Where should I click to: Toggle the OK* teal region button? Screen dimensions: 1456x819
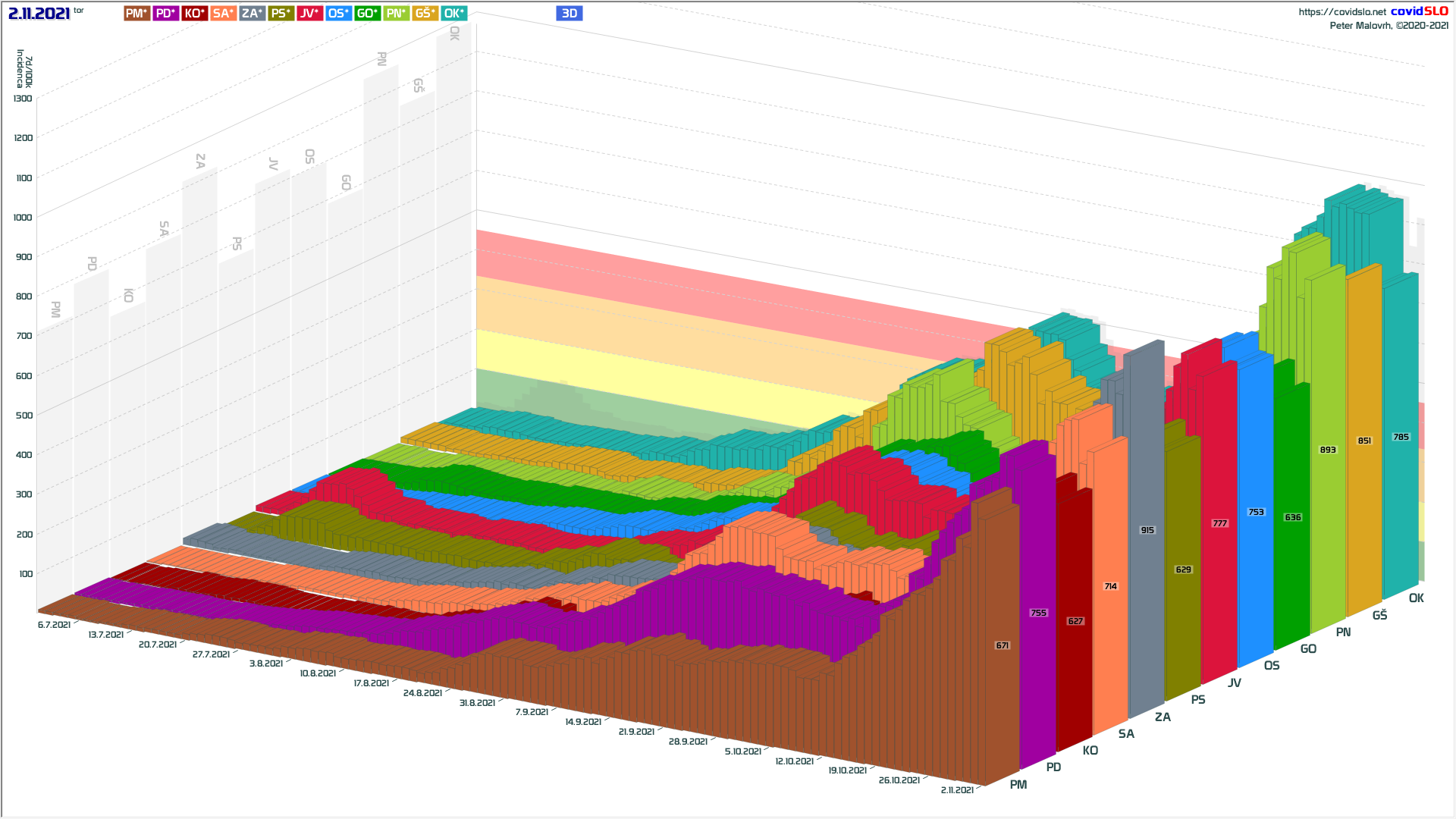(453, 13)
